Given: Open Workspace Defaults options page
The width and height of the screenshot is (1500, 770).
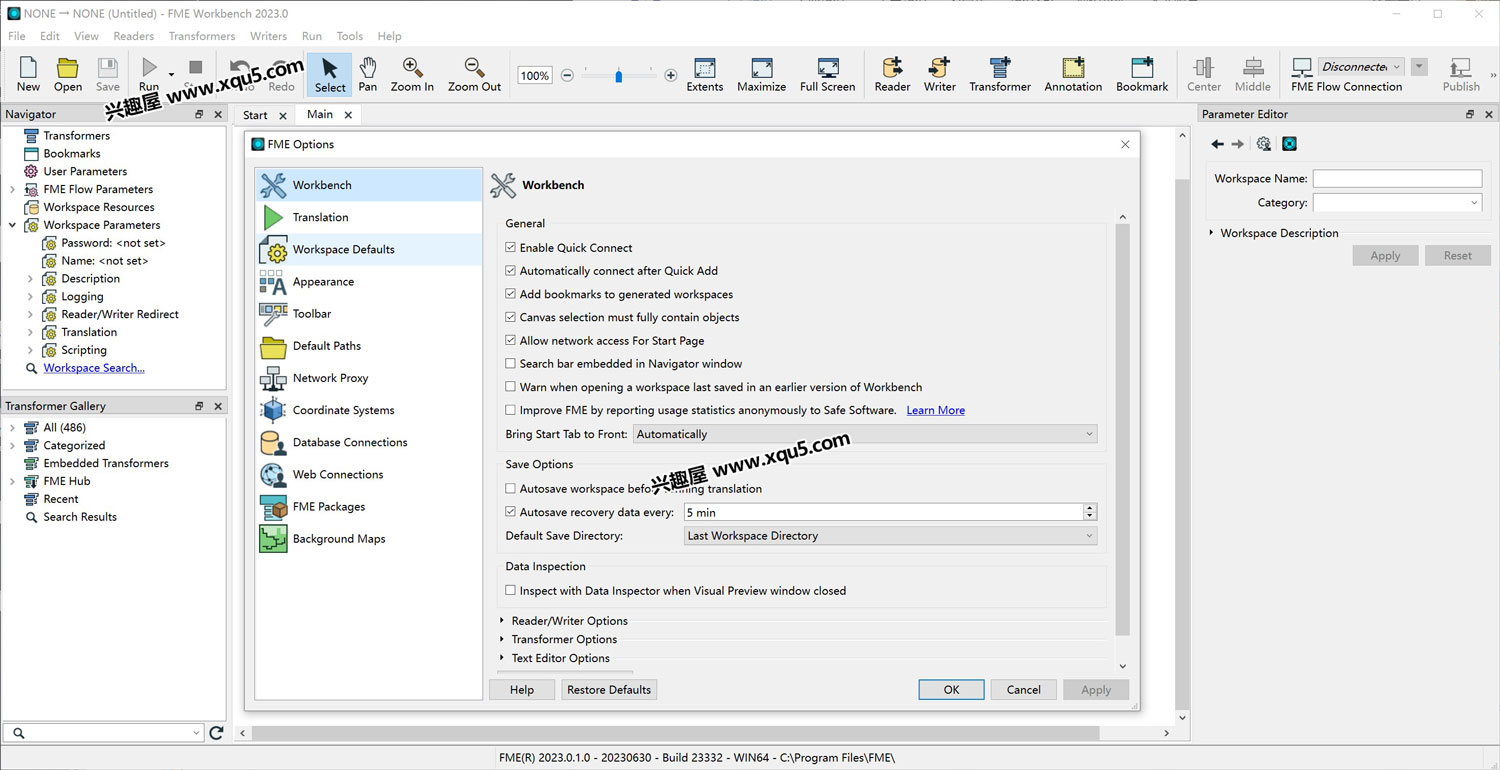Looking at the screenshot, I should (x=369, y=249).
